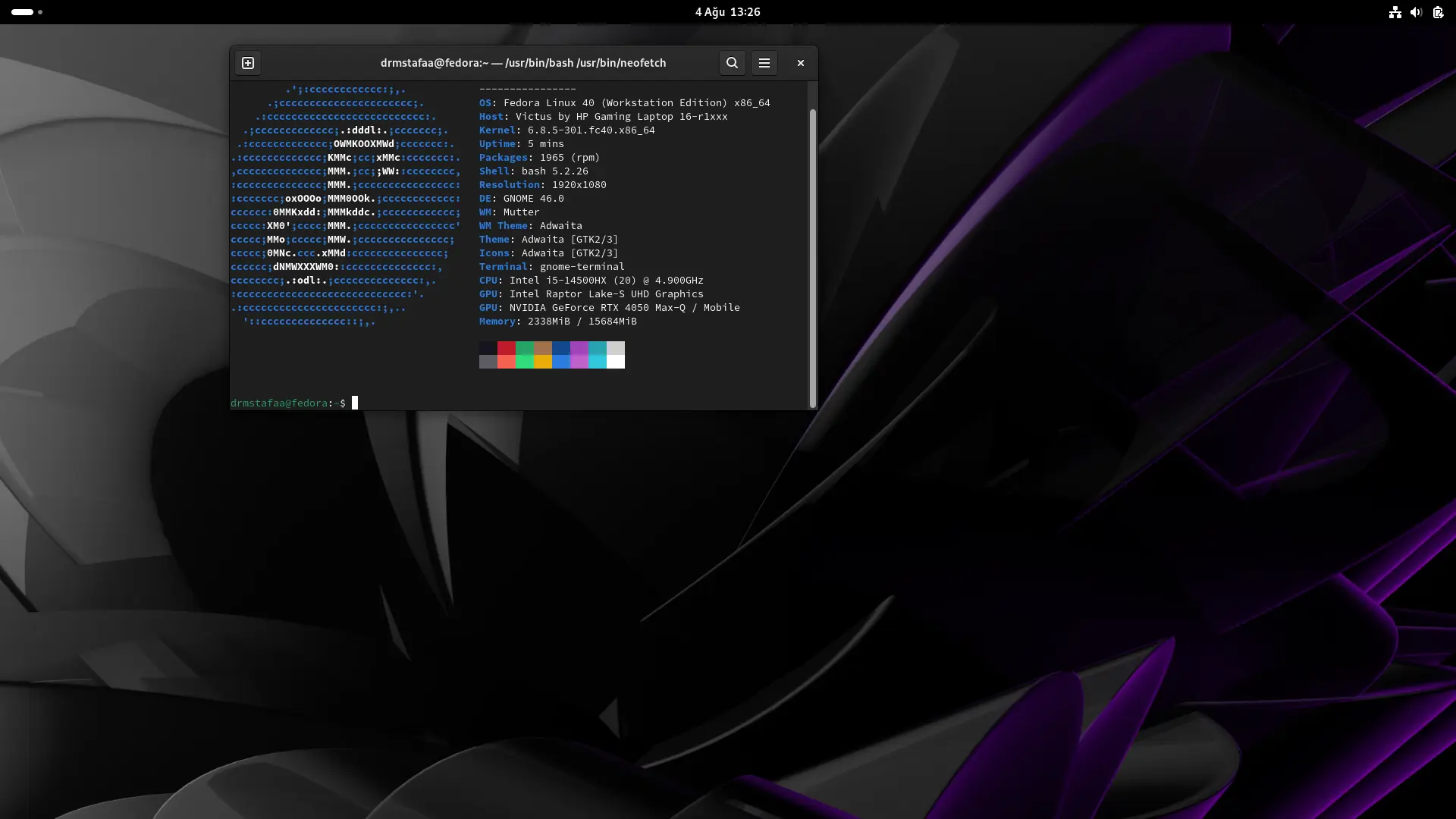Click the drmstafaa@fedora shell prompt

[x=288, y=403]
